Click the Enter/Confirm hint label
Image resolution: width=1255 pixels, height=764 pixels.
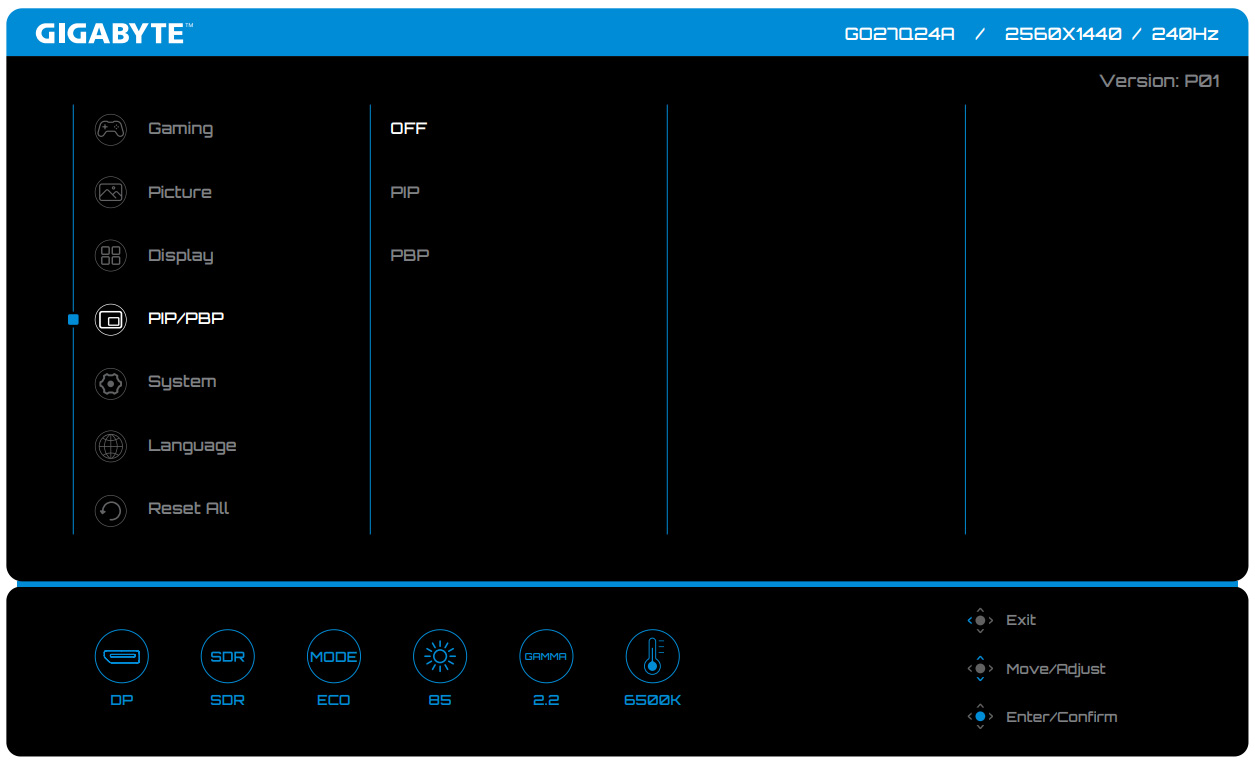pos(1062,717)
